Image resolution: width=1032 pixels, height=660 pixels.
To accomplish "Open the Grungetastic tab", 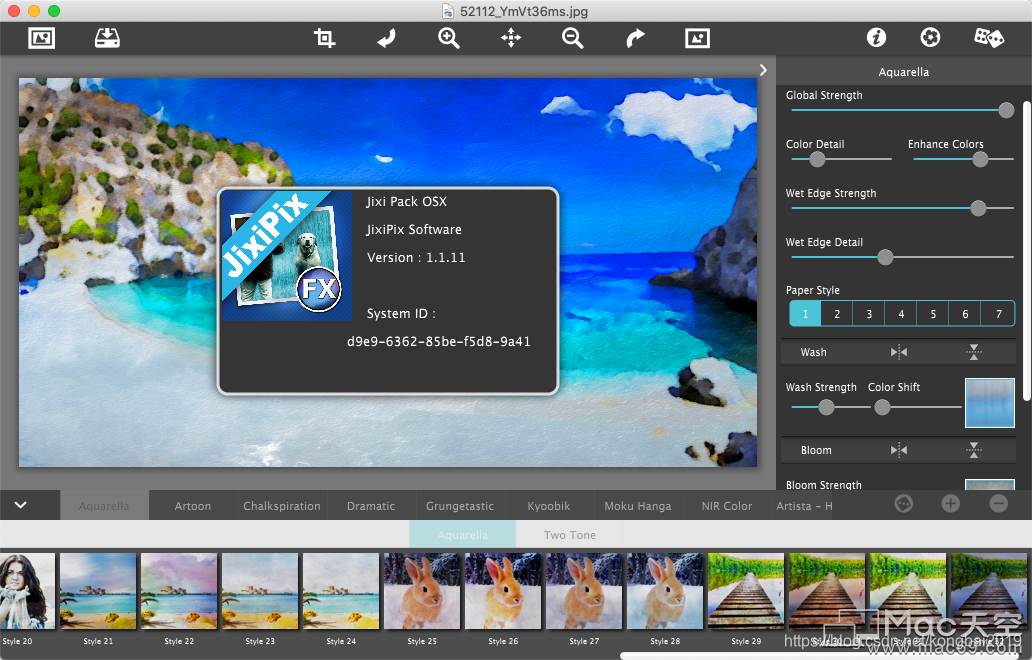I will click(x=459, y=506).
